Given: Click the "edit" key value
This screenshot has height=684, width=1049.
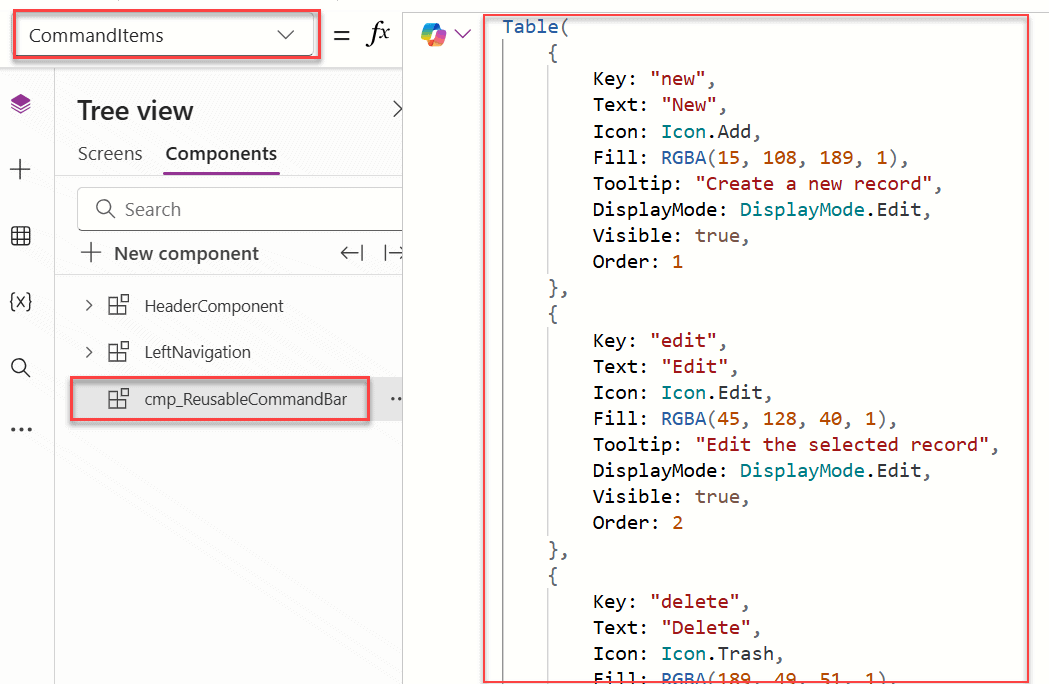Looking at the screenshot, I should click(683, 341).
